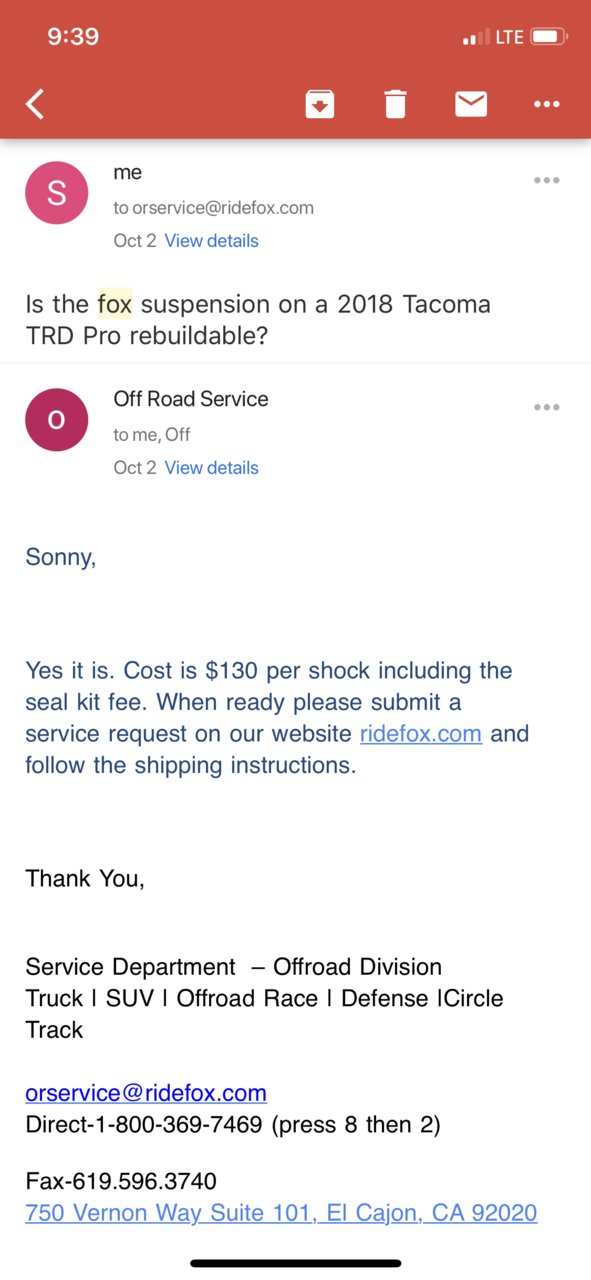Tap orservice@ridefox.com email link in signature
This screenshot has width=591, height=1280.
tap(146, 1093)
